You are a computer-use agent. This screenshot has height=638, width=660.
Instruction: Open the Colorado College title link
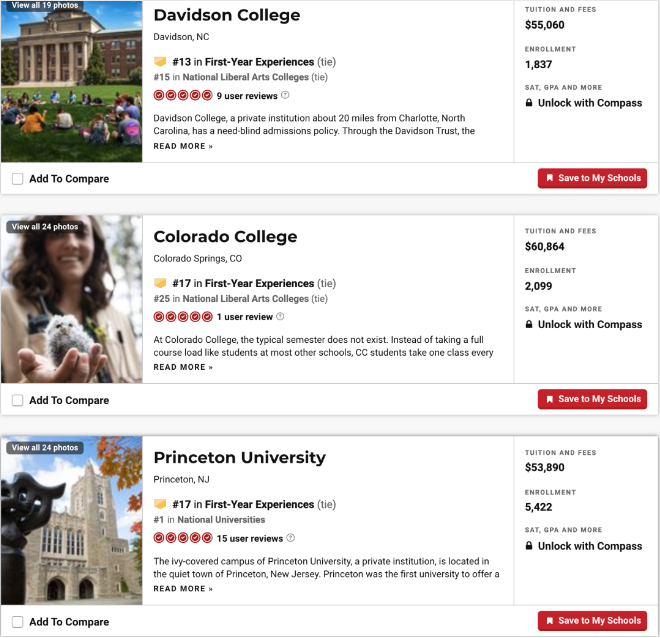coord(225,237)
